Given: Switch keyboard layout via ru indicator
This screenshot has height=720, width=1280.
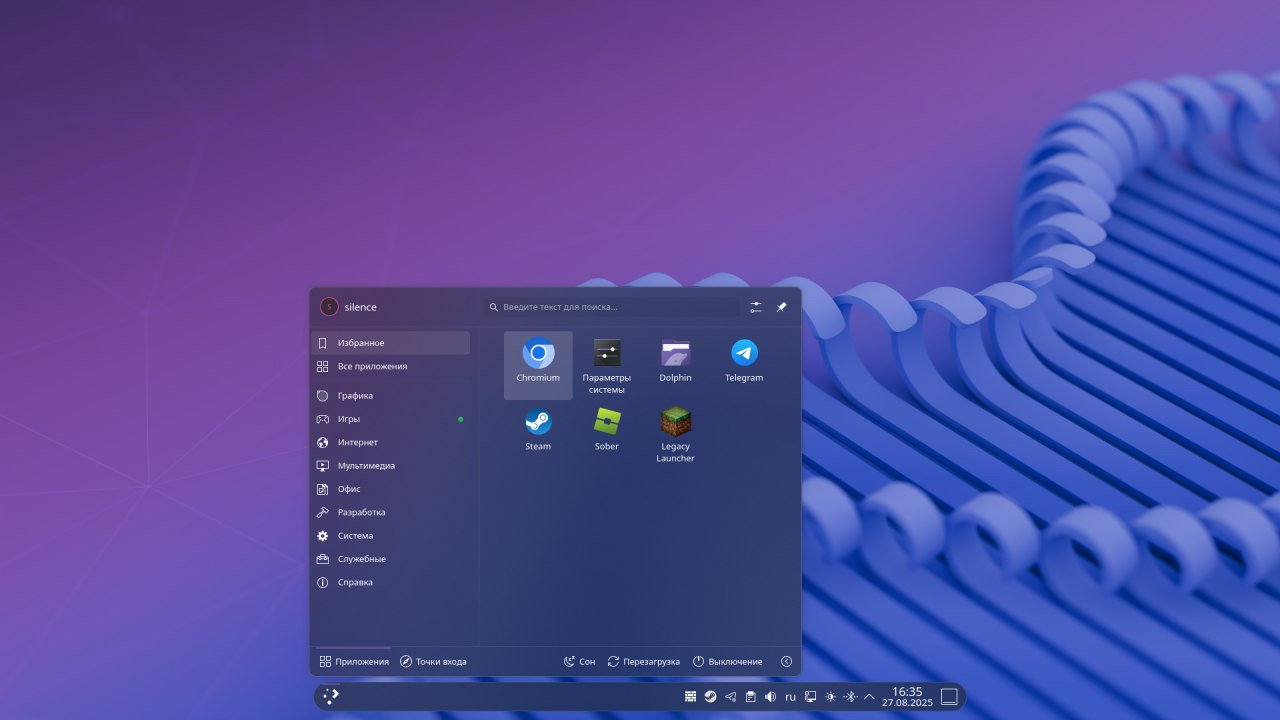Looking at the screenshot, I should [790, 697].
